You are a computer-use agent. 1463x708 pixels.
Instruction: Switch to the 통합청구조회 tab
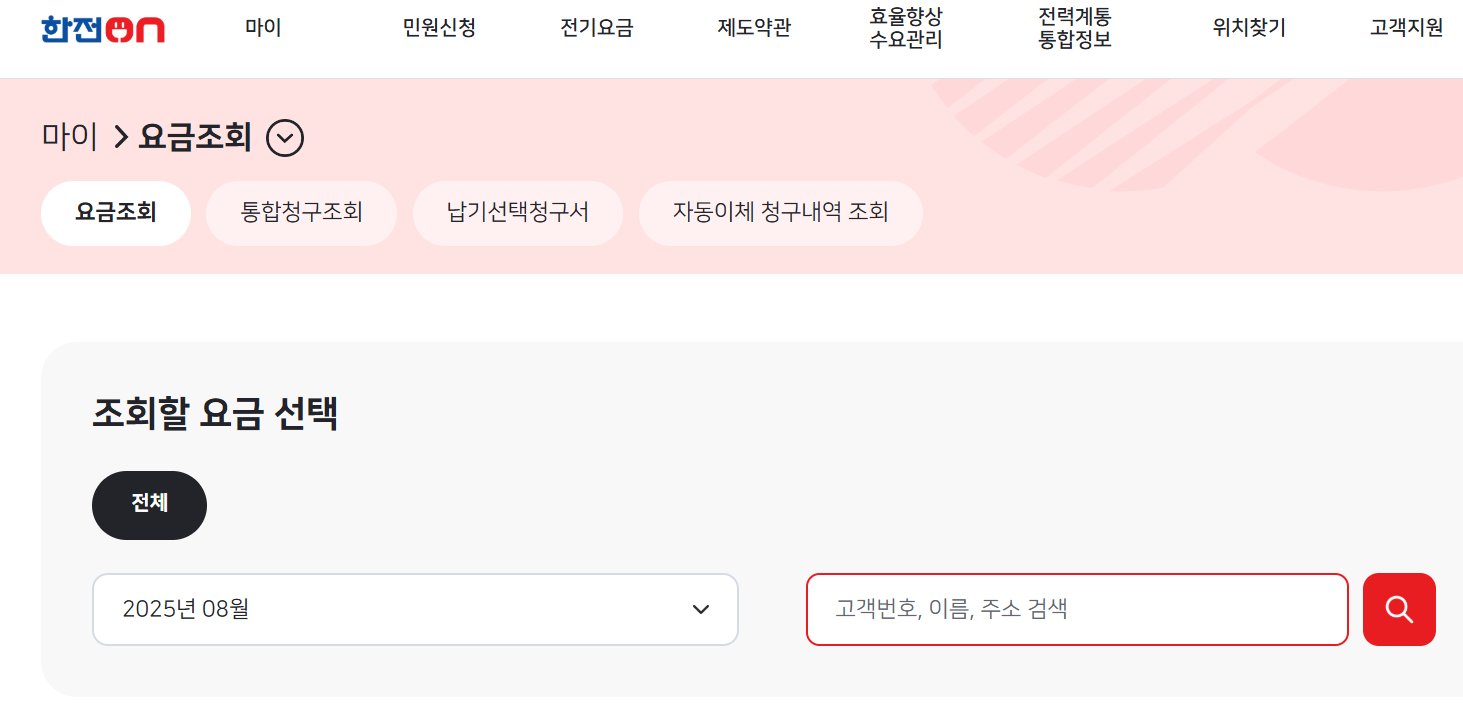301,213
